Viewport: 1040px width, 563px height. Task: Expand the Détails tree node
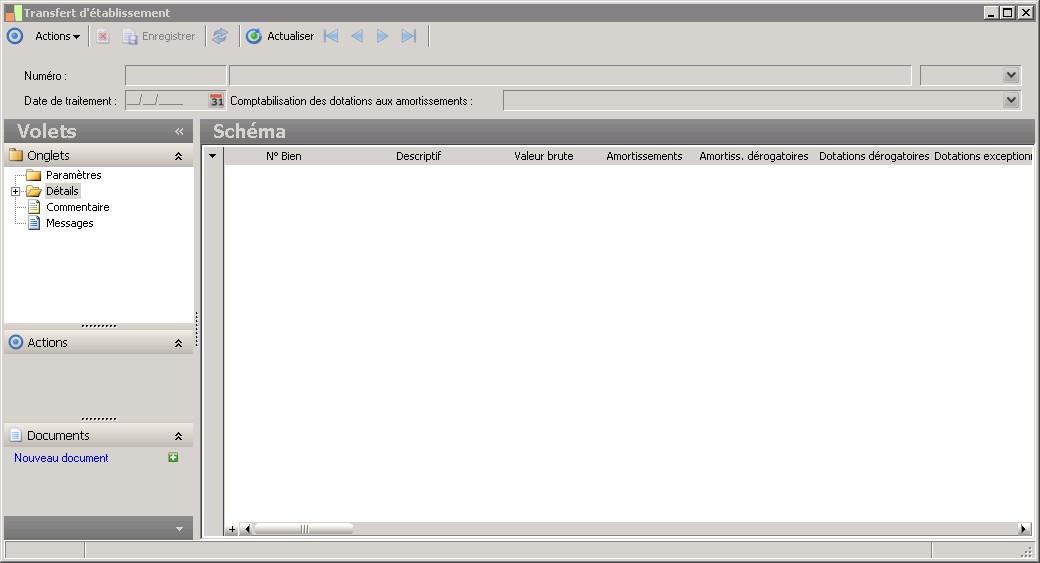point(15,191)
